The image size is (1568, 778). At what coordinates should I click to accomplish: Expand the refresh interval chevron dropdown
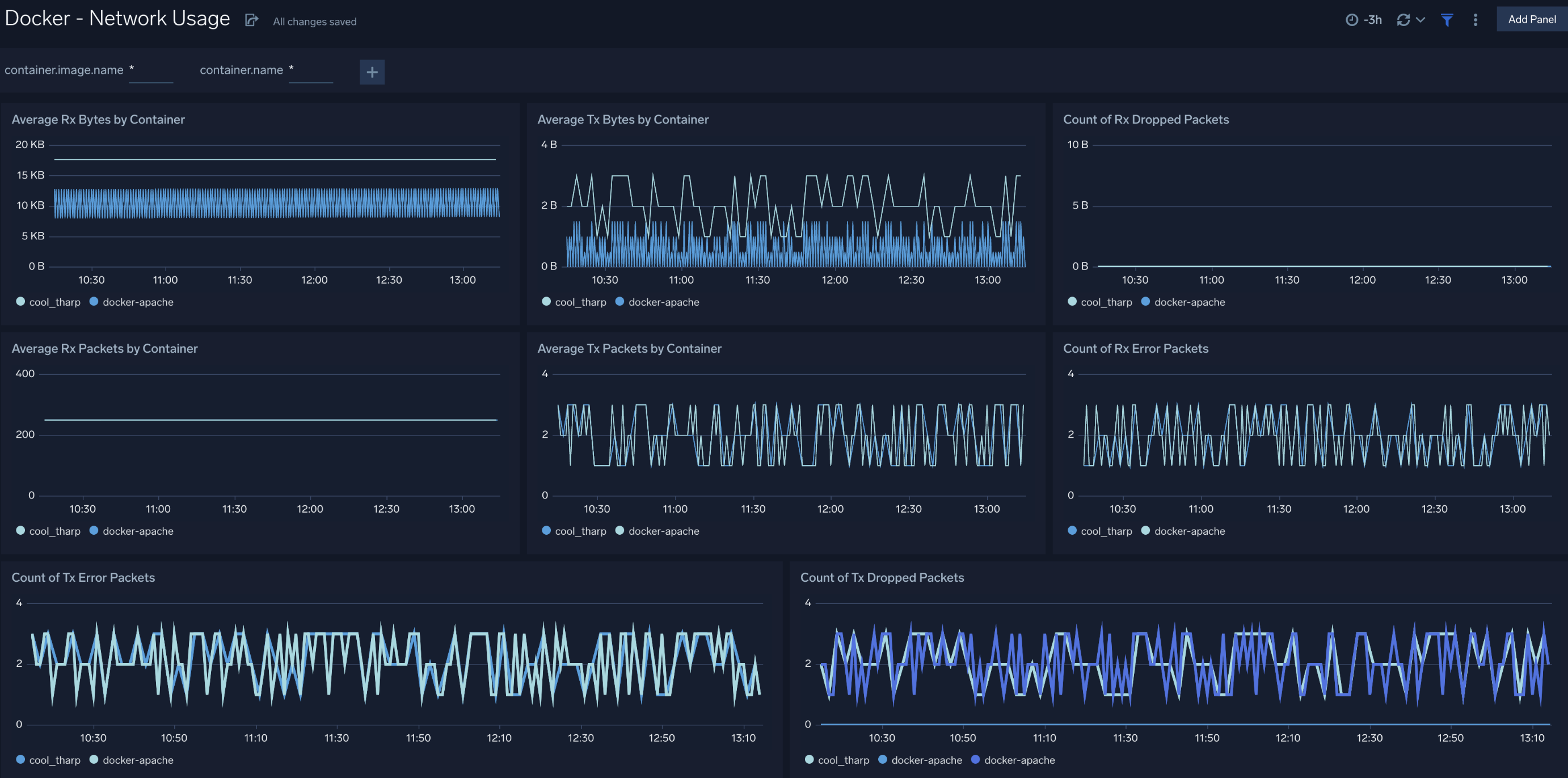tap(1419, 19)
